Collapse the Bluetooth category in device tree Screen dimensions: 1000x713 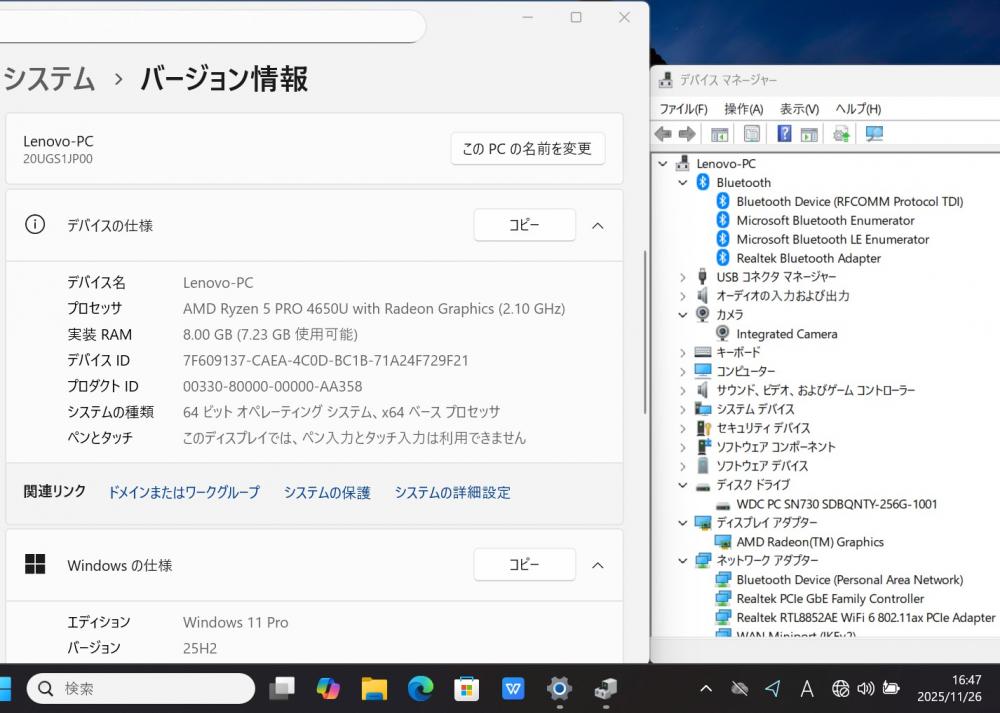click(x=683, y=183)
